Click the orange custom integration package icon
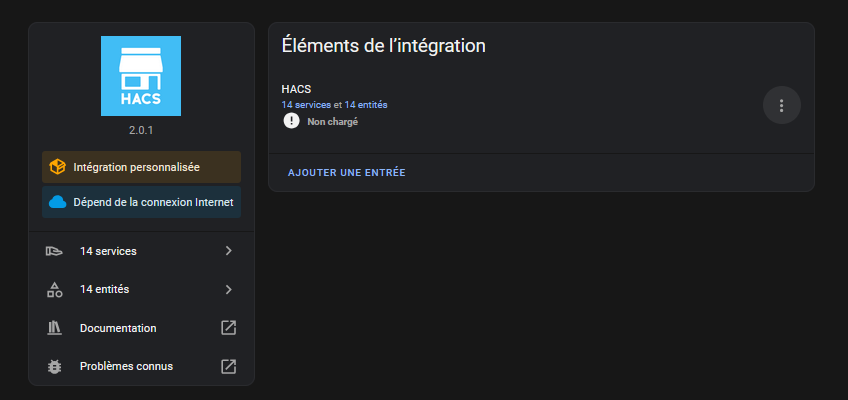This screenshot has height=400, width=848. pyautogui.click(x=57, y=167)
